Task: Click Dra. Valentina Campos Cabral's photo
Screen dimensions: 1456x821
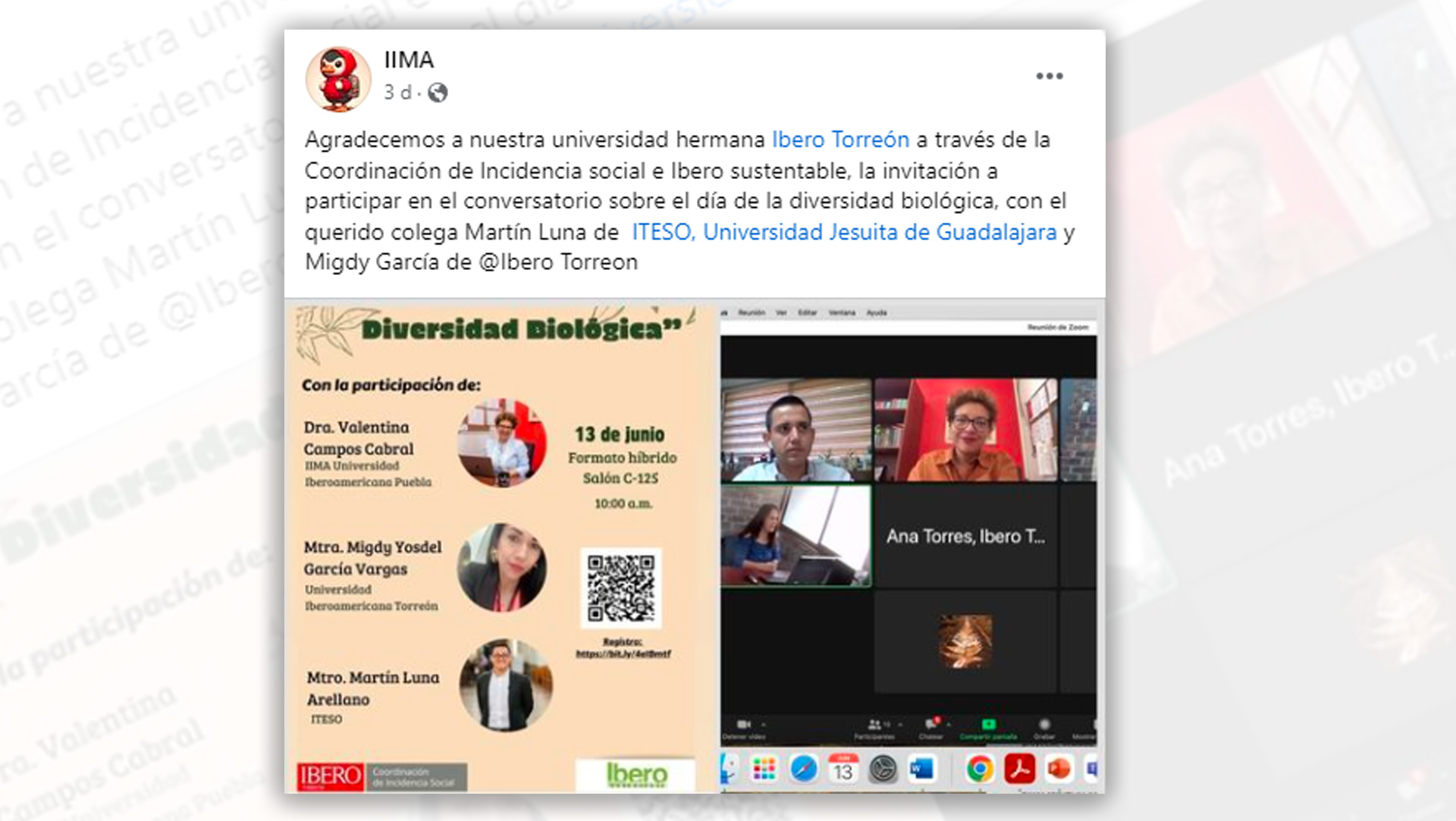Action: click(x=502, y=443)
